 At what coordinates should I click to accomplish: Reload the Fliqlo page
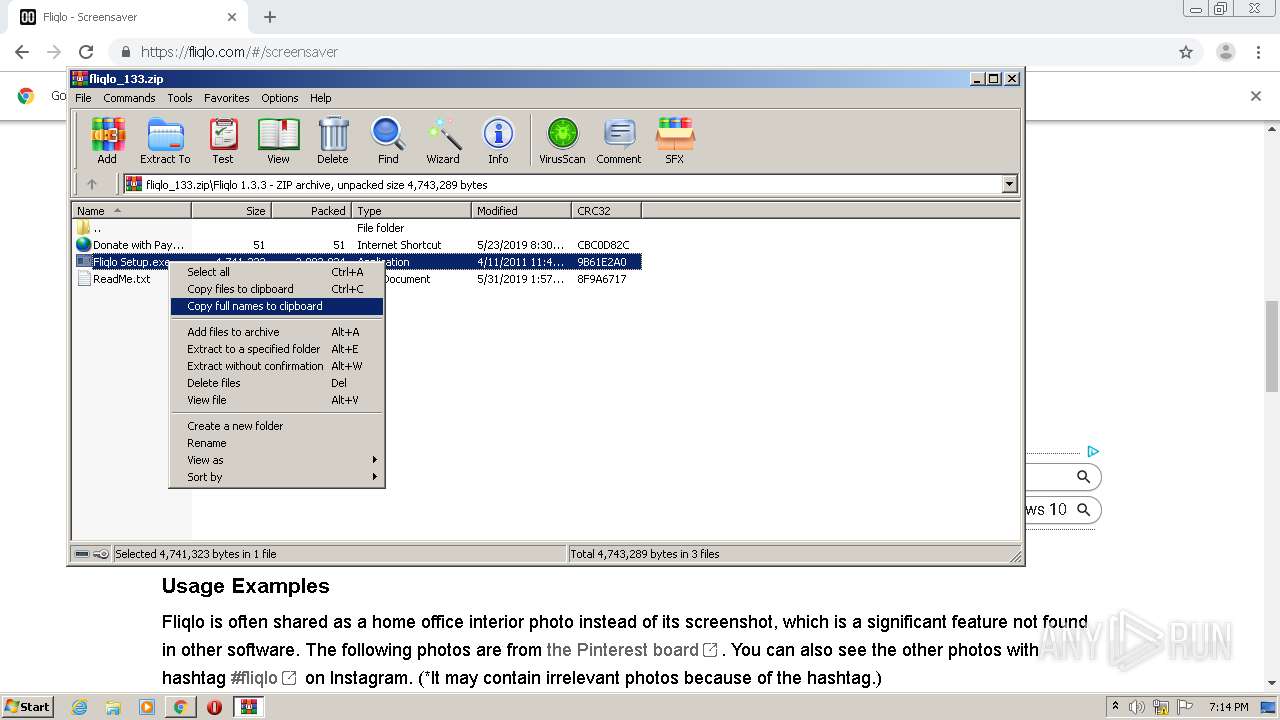tap(86, 52)
